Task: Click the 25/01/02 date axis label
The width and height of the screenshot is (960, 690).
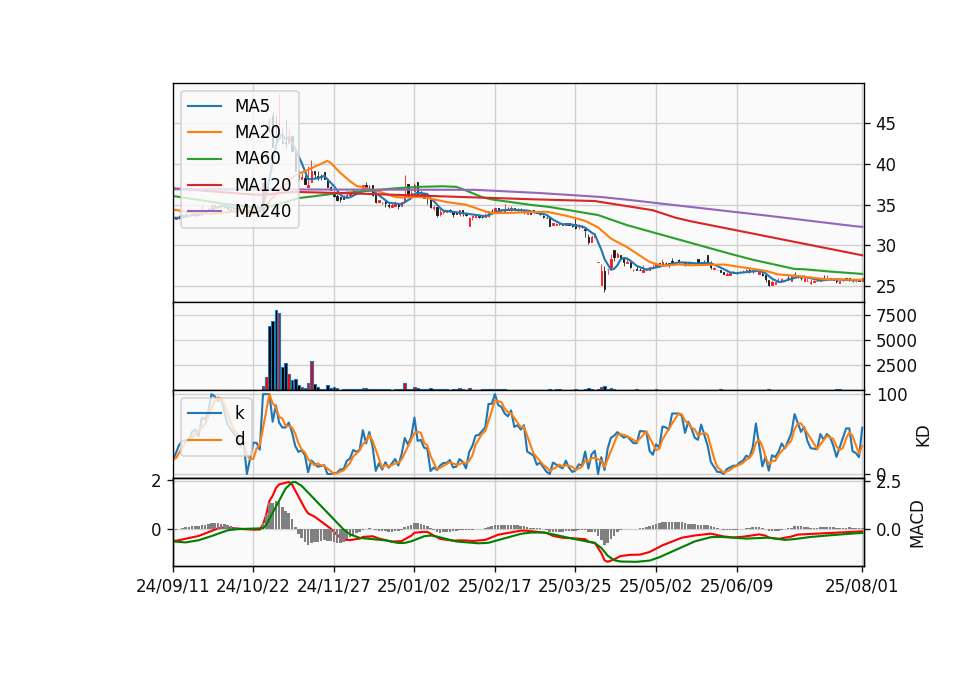Action: 413,586
